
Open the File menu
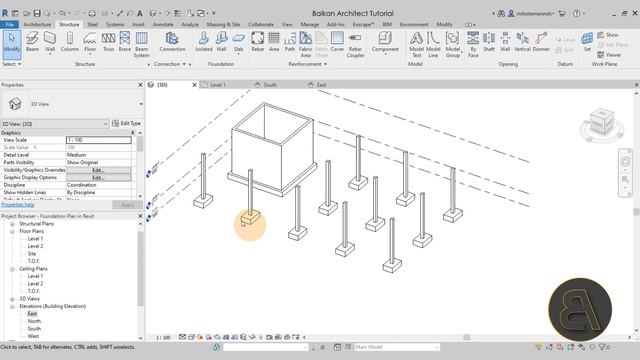pos(9,24)
